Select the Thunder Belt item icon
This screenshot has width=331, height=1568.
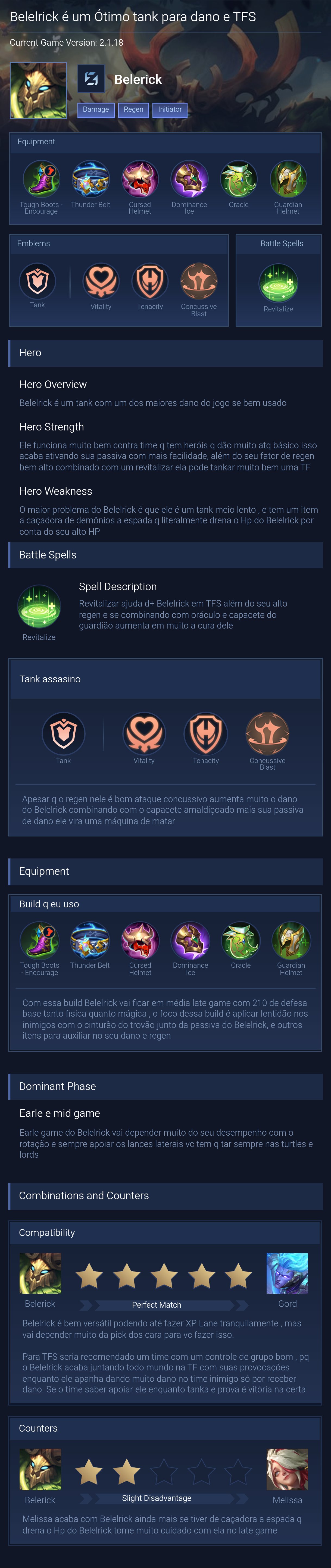(91, 179)
